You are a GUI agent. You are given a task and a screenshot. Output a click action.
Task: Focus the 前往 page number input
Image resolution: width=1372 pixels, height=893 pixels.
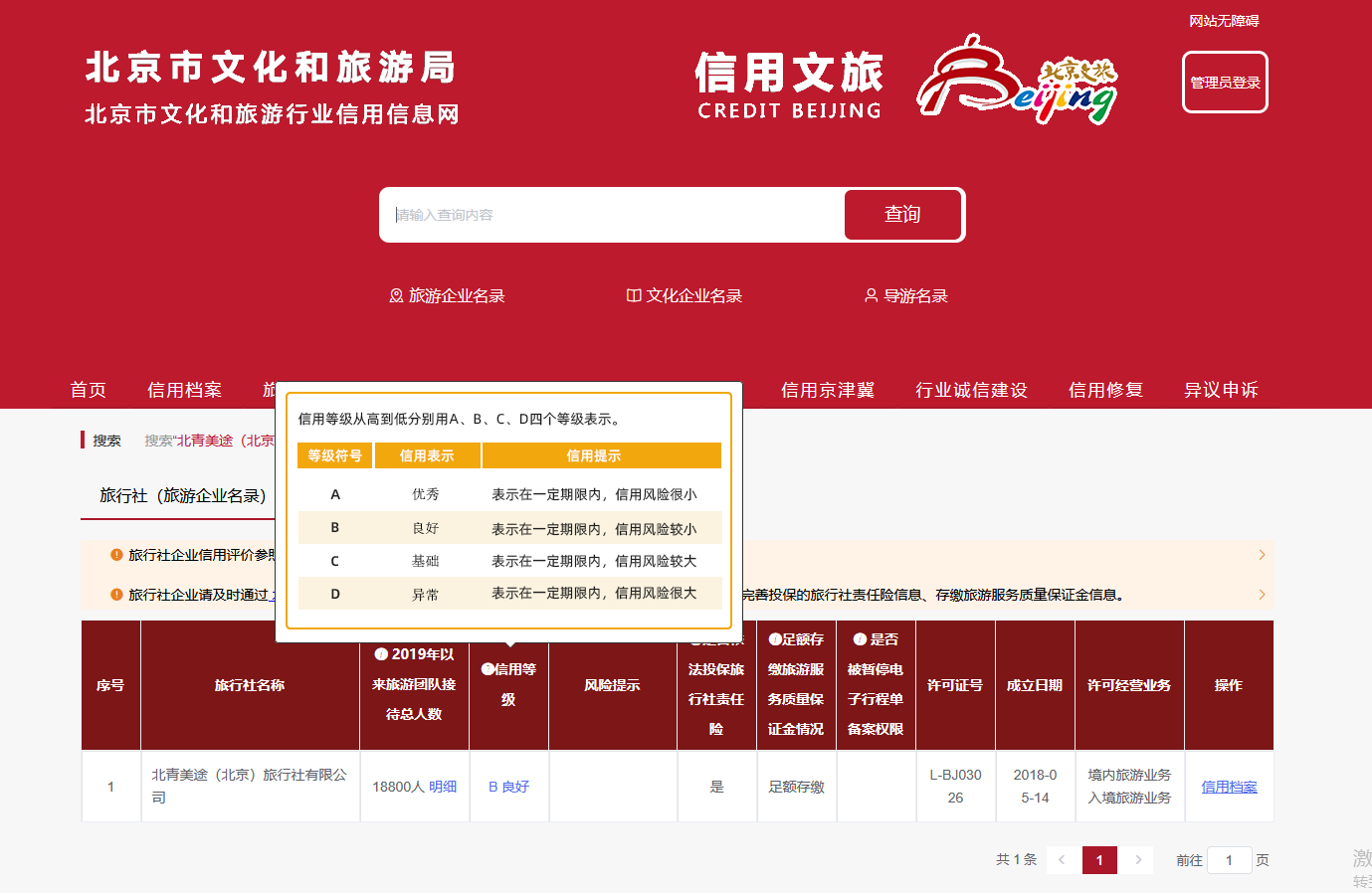point(1230,860)
